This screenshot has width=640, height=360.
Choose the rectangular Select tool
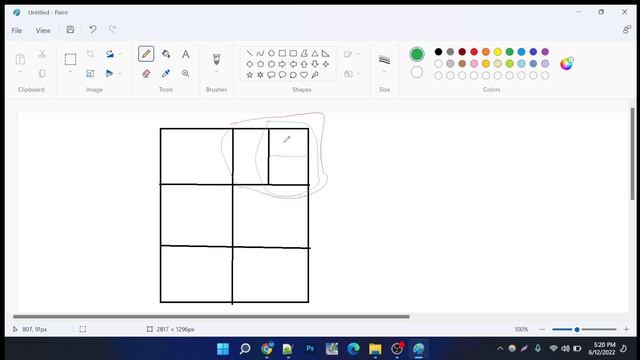click(x=70, y=59)
